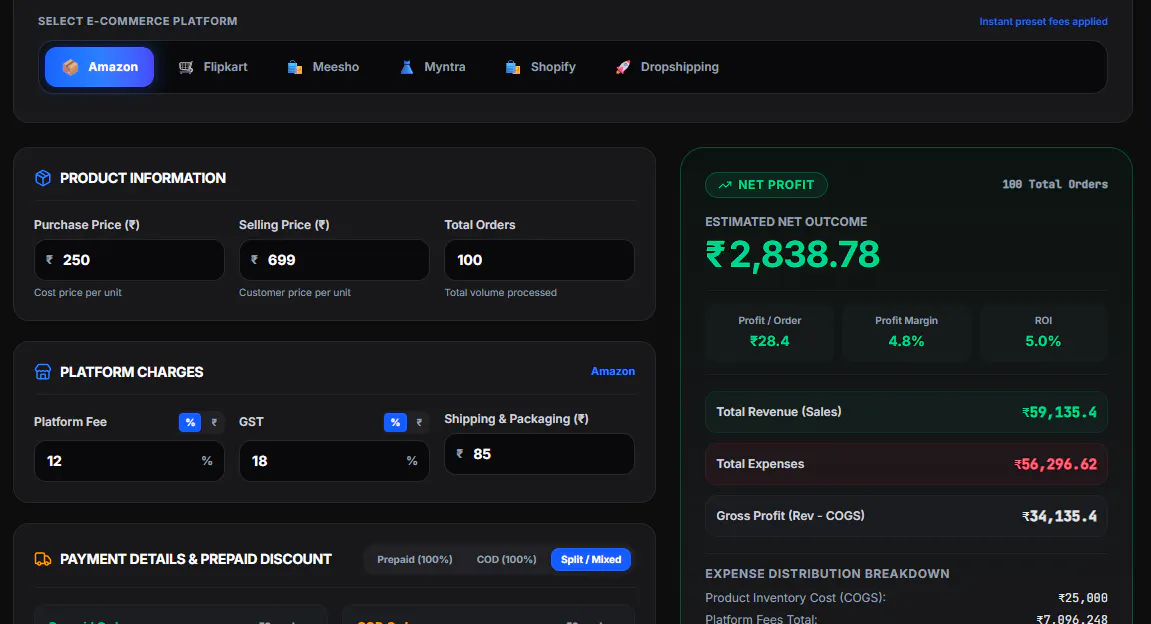The height and width of the screenshot is (624, 1151).
Task: Click 'Customer price per unit' hint text
Action: [295, 292]
